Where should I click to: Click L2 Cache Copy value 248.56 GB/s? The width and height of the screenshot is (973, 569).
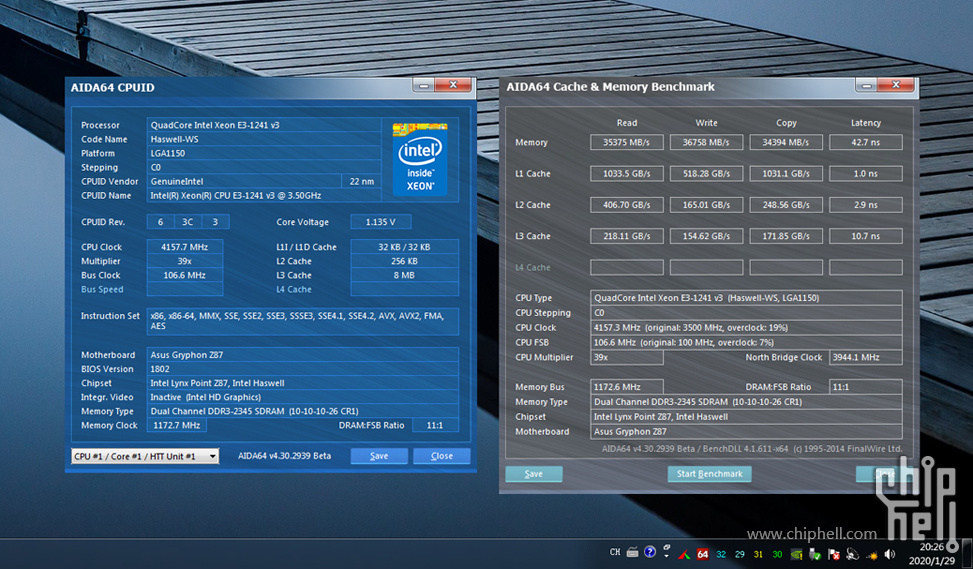pos(786,205)
